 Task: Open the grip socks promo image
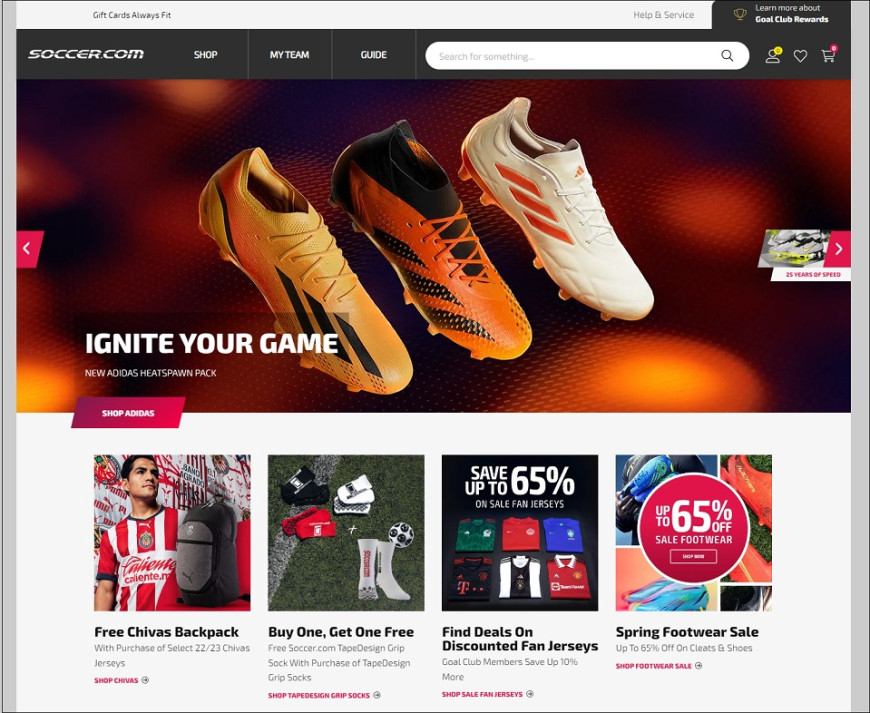click(346, 533)
